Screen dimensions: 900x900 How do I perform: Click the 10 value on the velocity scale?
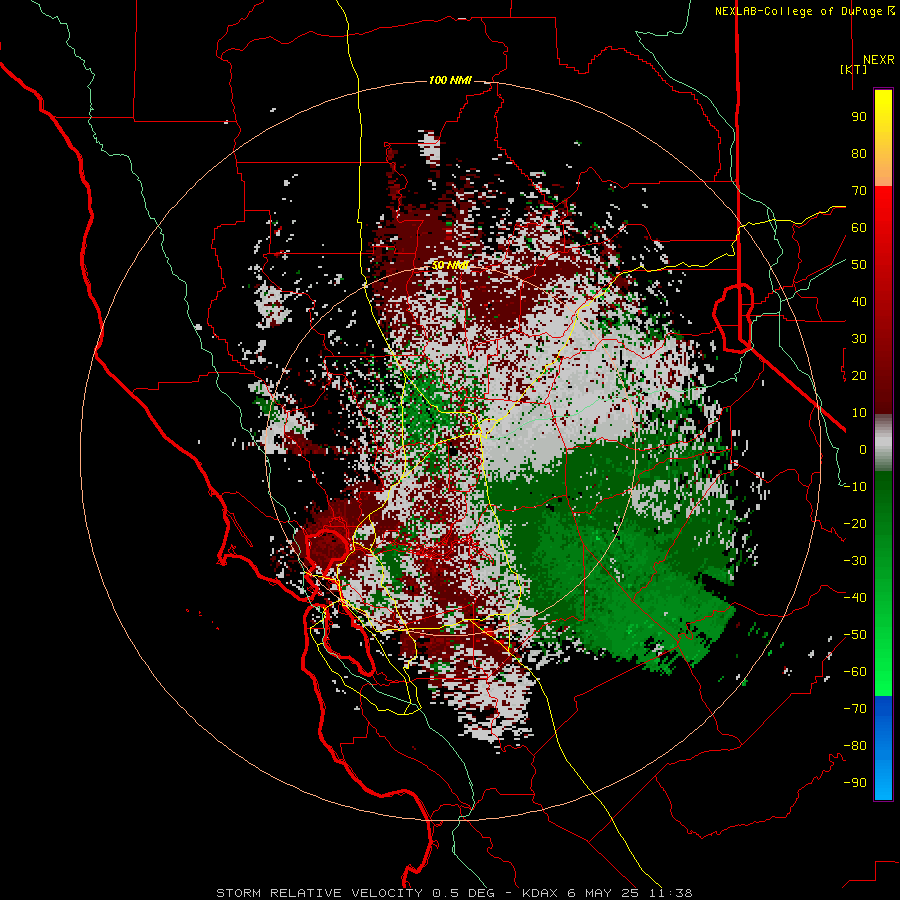click(x=859, y=413)
